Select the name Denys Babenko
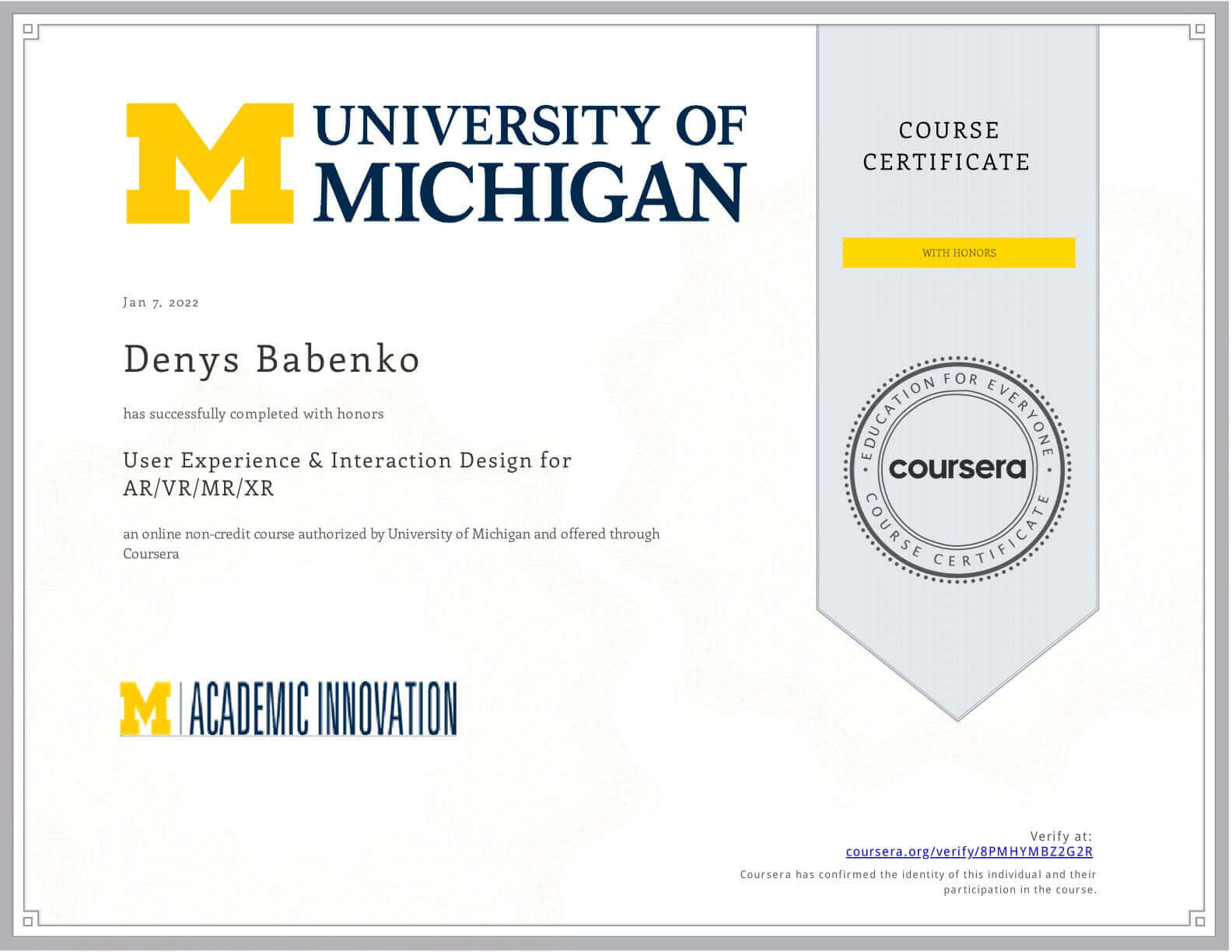This screenshot has height=952, width=1232. pyautogui.click(x=271, y=359)
